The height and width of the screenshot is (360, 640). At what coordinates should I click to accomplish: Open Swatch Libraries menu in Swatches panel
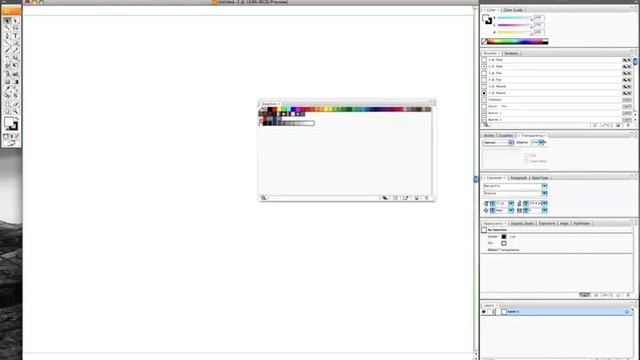coord(264,198)
